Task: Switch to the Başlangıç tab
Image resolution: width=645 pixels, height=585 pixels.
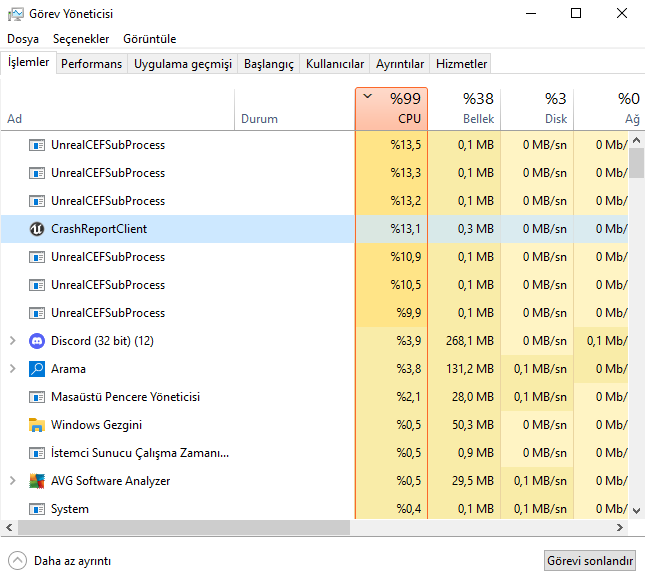Action: (269, 64)
